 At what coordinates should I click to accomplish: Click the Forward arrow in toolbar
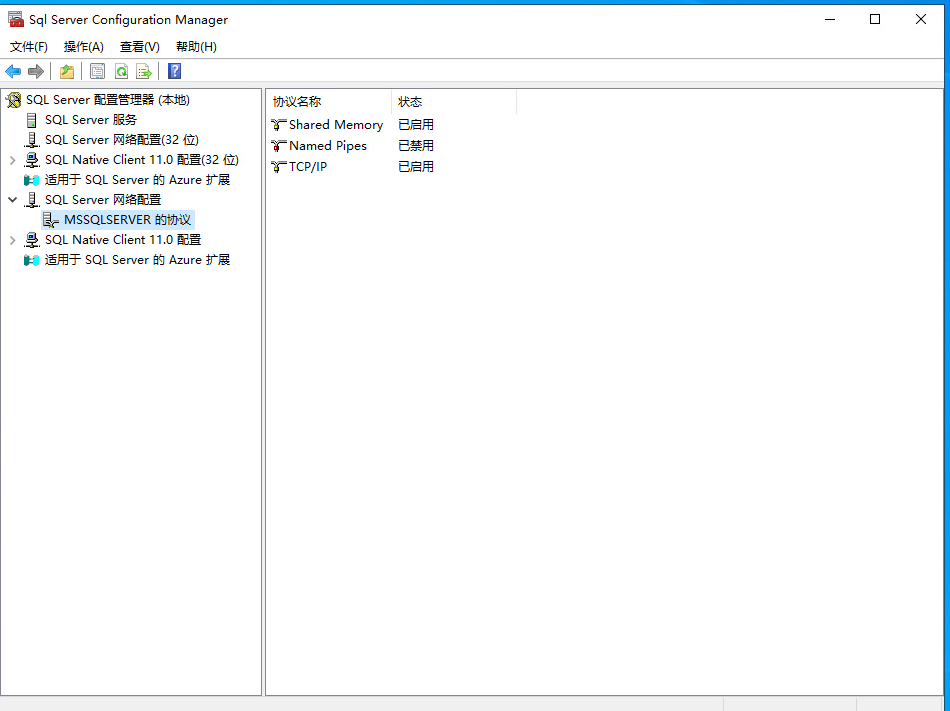(x=36, y=71)
